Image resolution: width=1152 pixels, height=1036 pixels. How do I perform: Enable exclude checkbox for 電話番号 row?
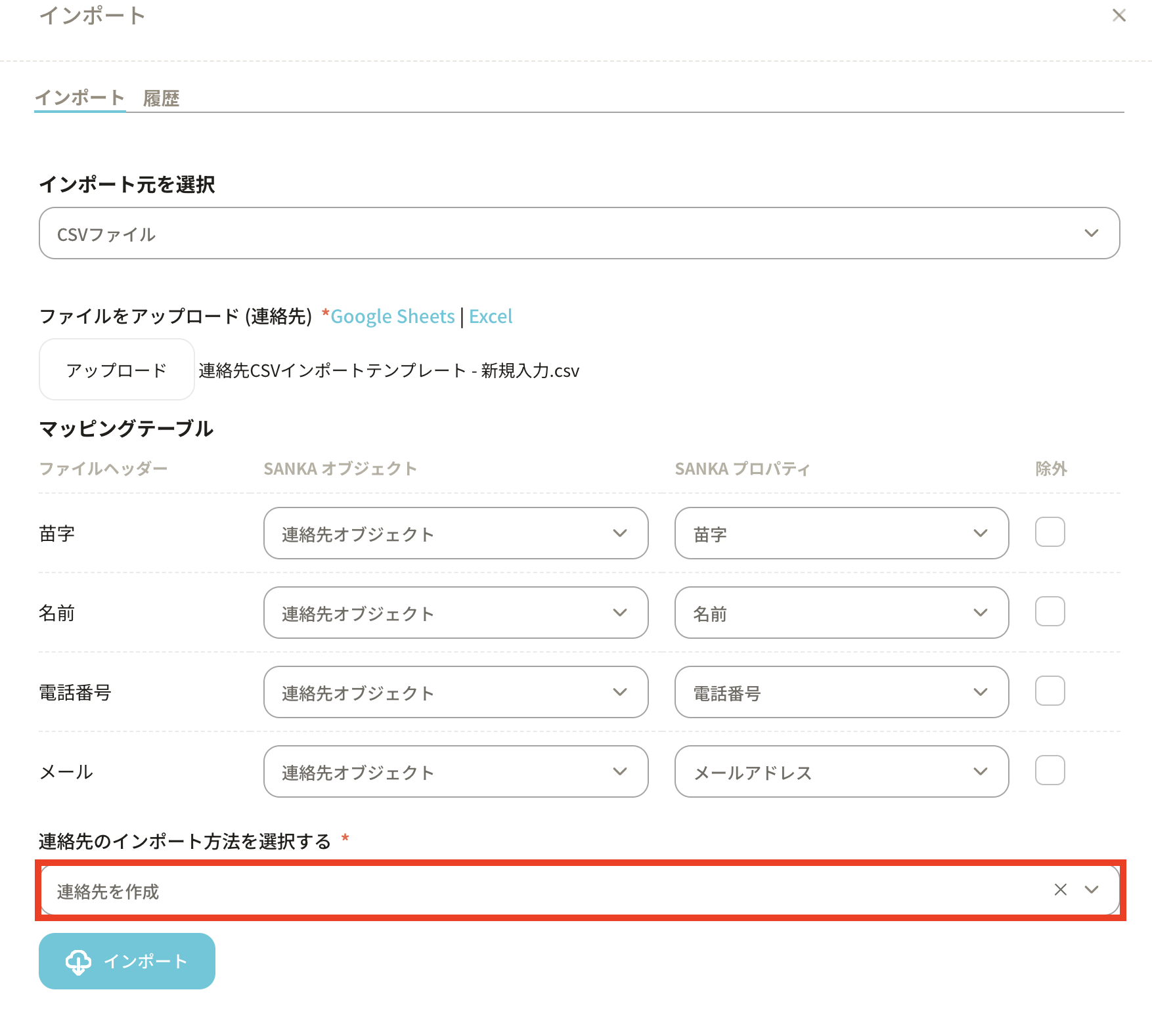[x=1050, y=691]
